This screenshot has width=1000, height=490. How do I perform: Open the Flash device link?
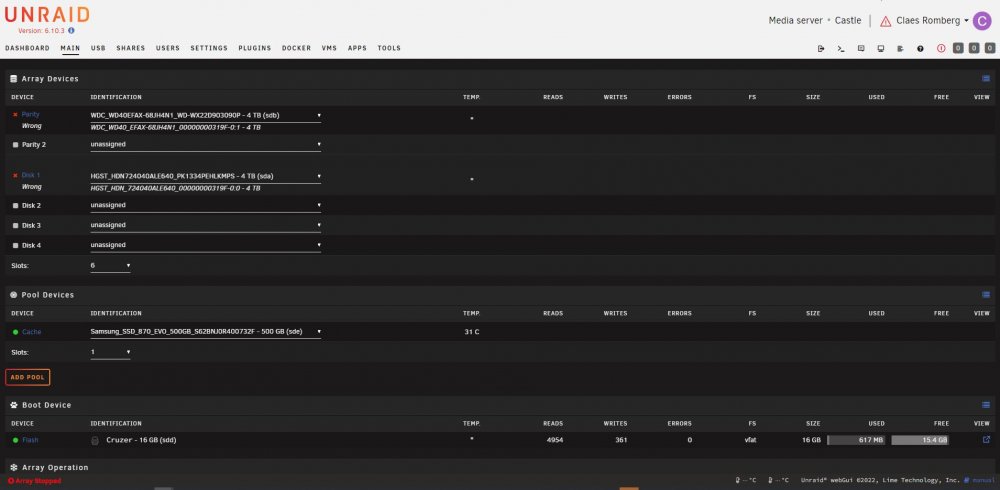point(30,440)
